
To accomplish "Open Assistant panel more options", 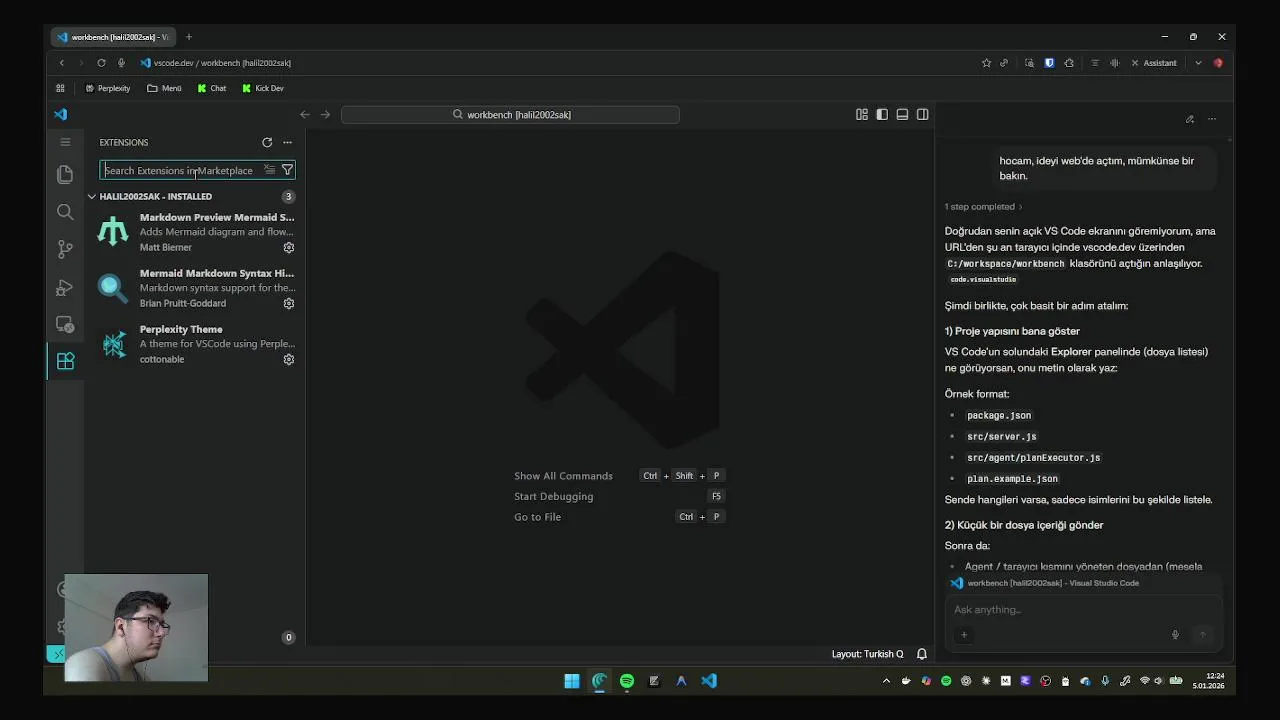I will 1212,119.
